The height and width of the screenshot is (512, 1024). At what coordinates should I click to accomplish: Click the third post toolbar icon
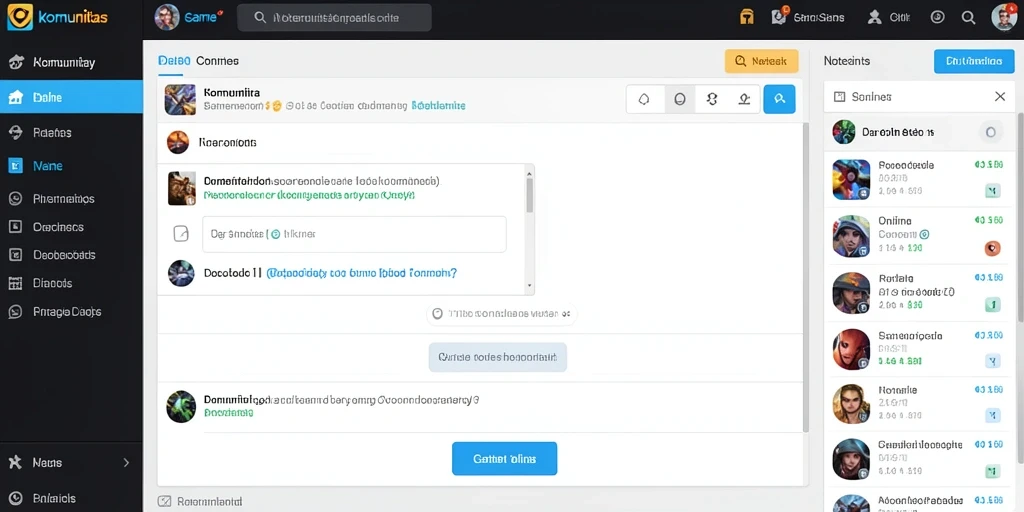[712, 99]
